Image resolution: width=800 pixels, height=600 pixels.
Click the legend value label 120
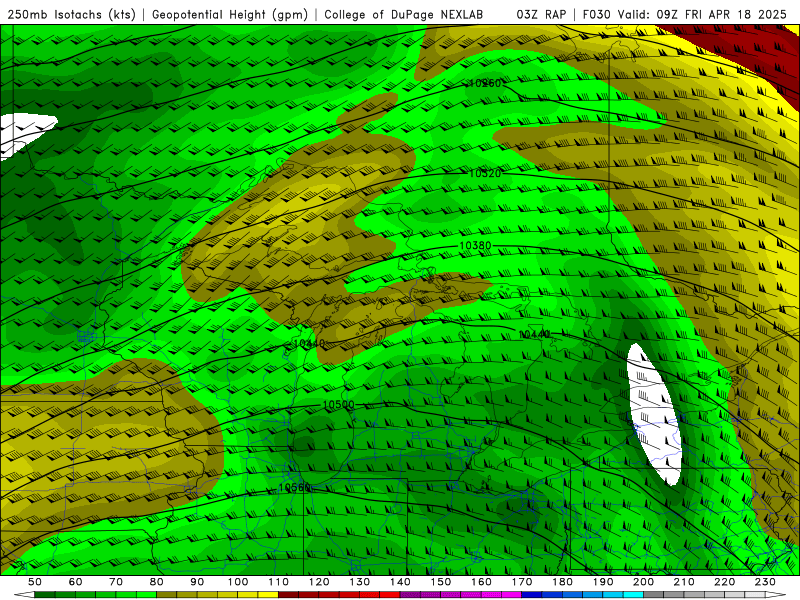[x=319, y=582]
